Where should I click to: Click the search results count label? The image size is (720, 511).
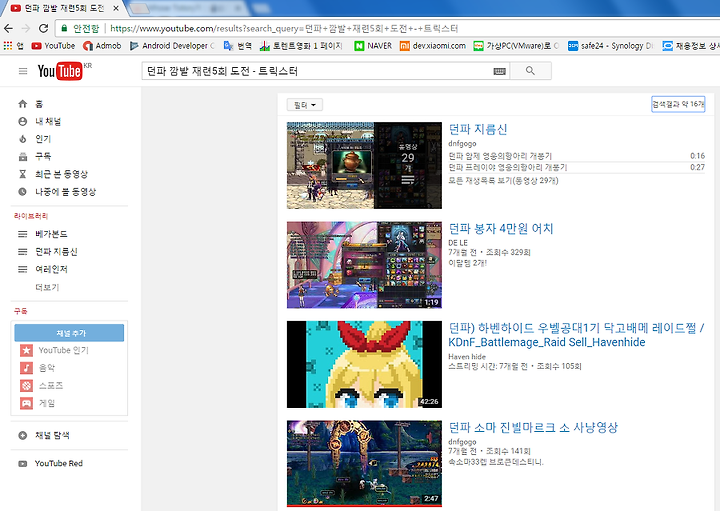click(x=678, y=104)
